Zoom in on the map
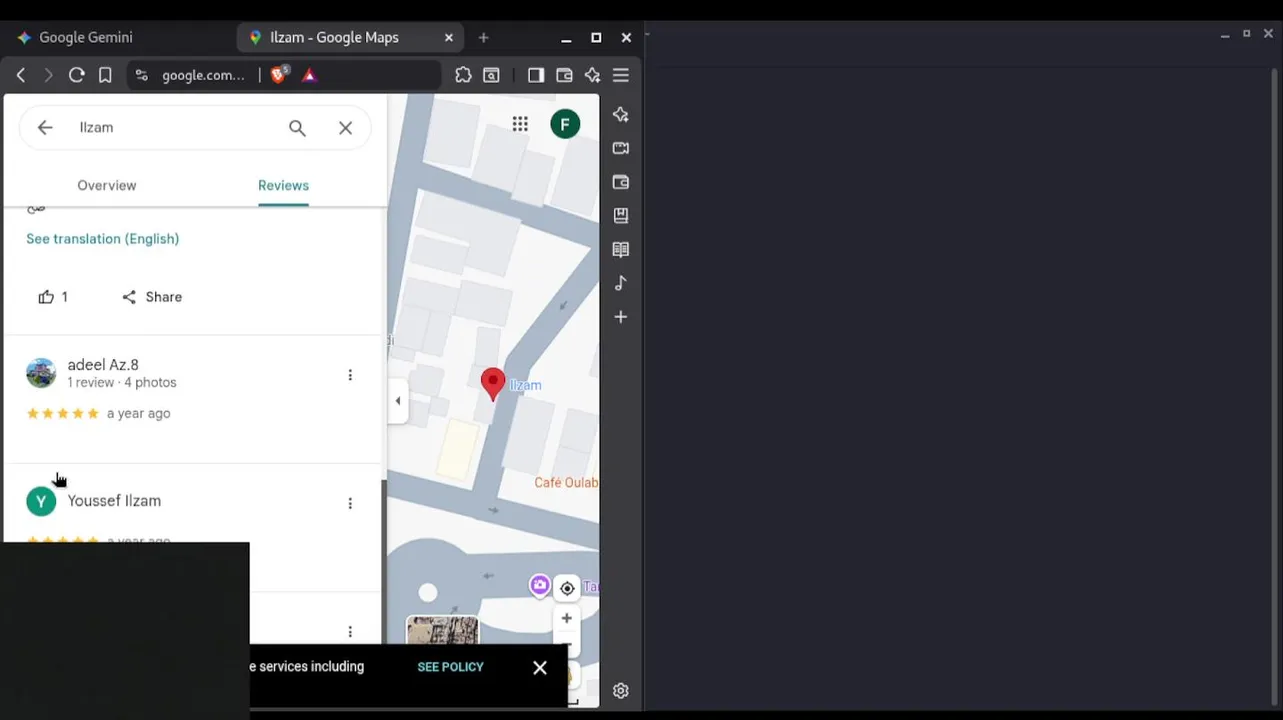This screenshot has height=720, width=1283. point(567,618)
